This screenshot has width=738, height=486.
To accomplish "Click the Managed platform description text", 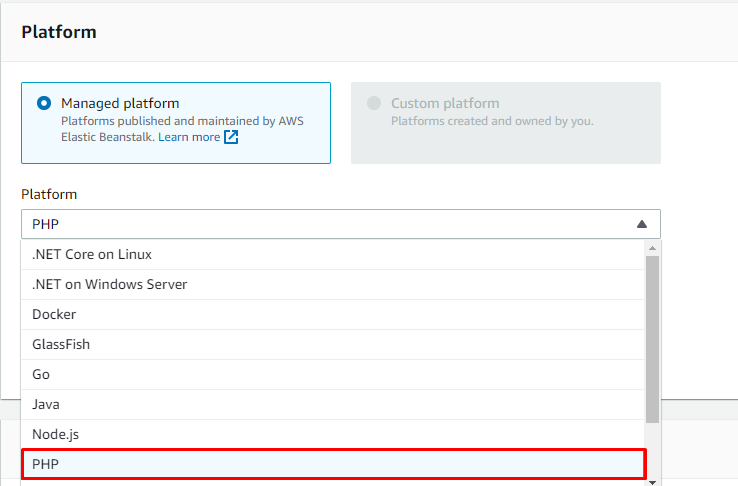I will pyautogui.click(x=182, y=129).
